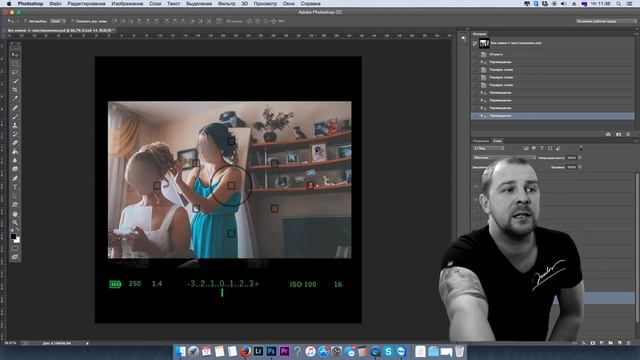Set history brush source on snapshot row

tap(475, 43)
